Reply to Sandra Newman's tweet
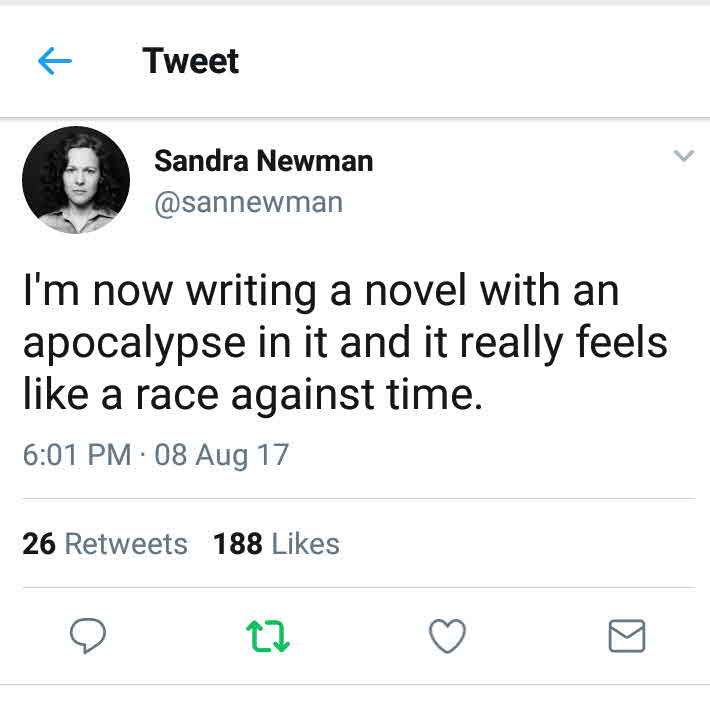Viewport: 710px width, 710px height. [88, 635]
